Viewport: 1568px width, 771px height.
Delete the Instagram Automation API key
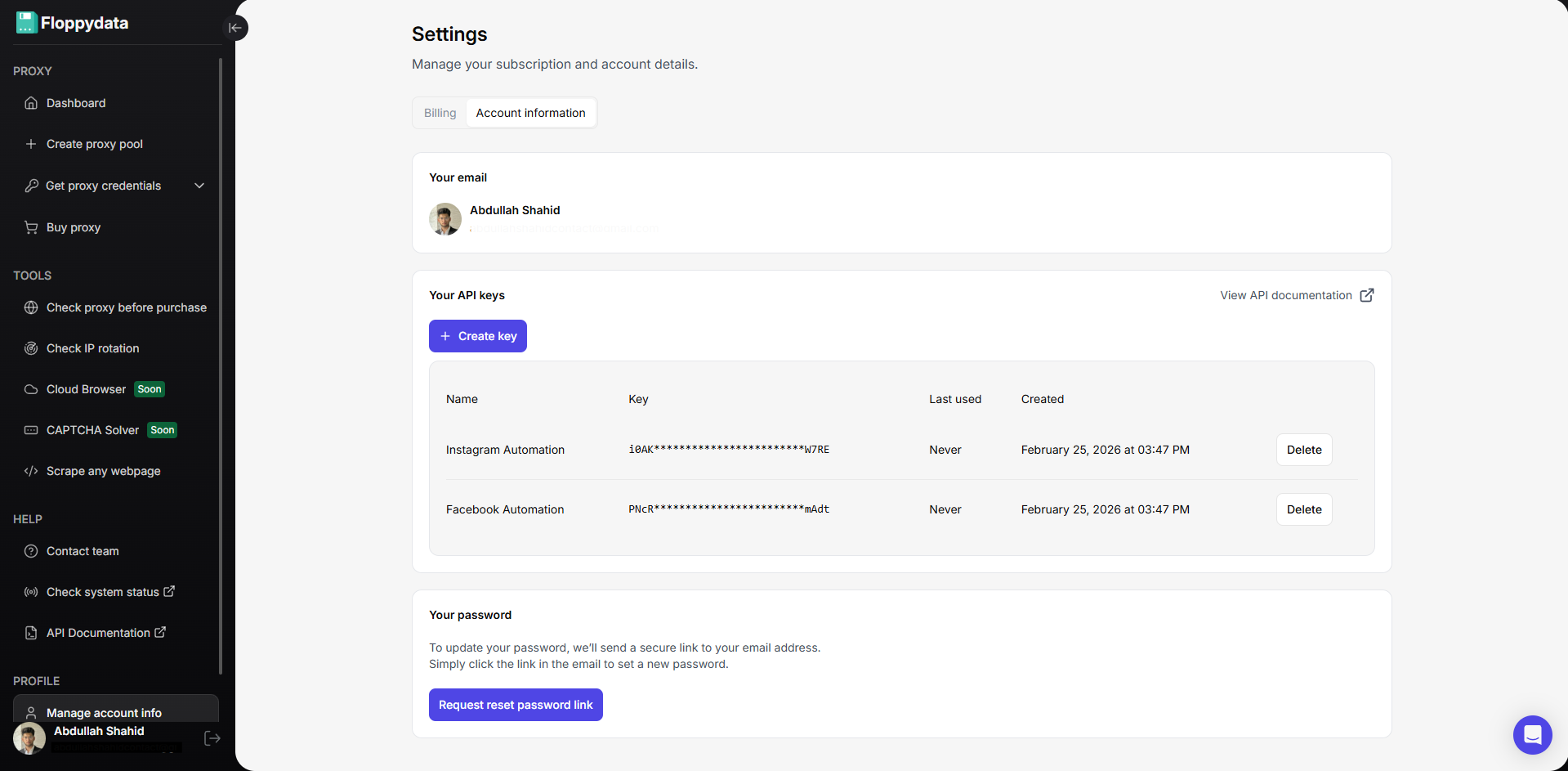1303,450
